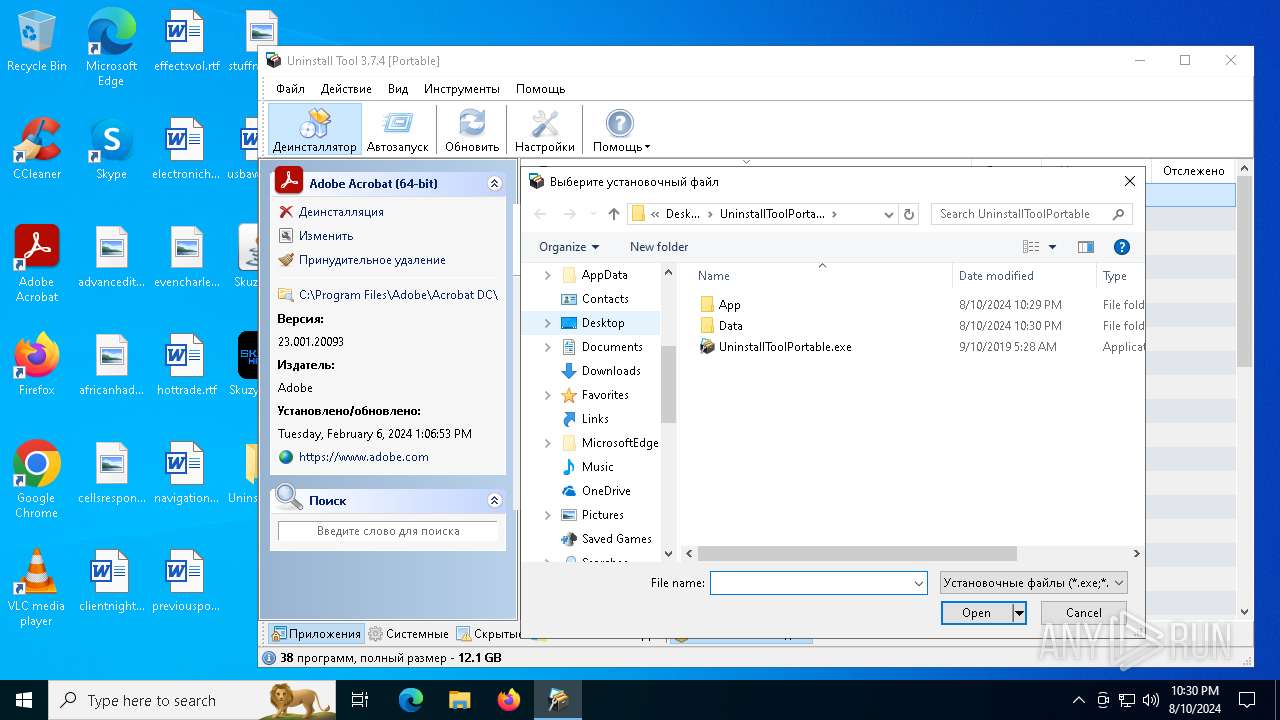Viewport: 1280px width, 720px height.
Task: Click the file list horizontal scrollbar
Action: tap(857, 554)
